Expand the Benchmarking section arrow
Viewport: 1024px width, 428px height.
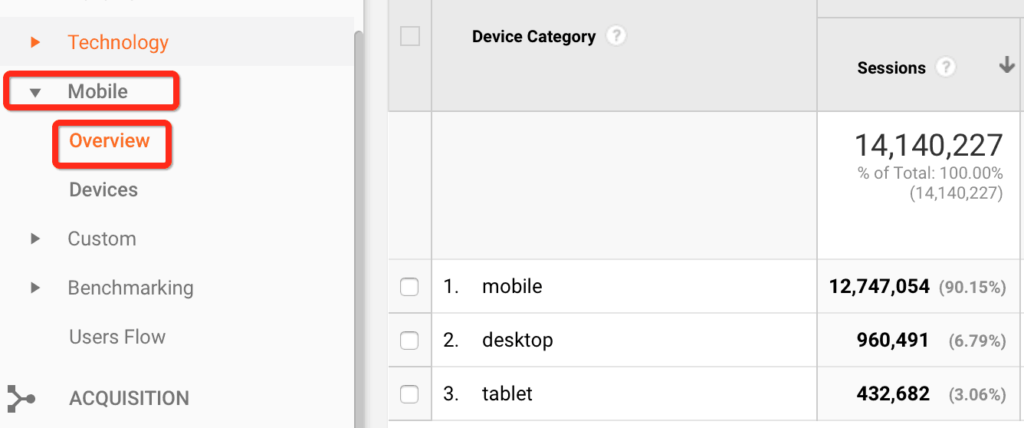pos(35,288)
